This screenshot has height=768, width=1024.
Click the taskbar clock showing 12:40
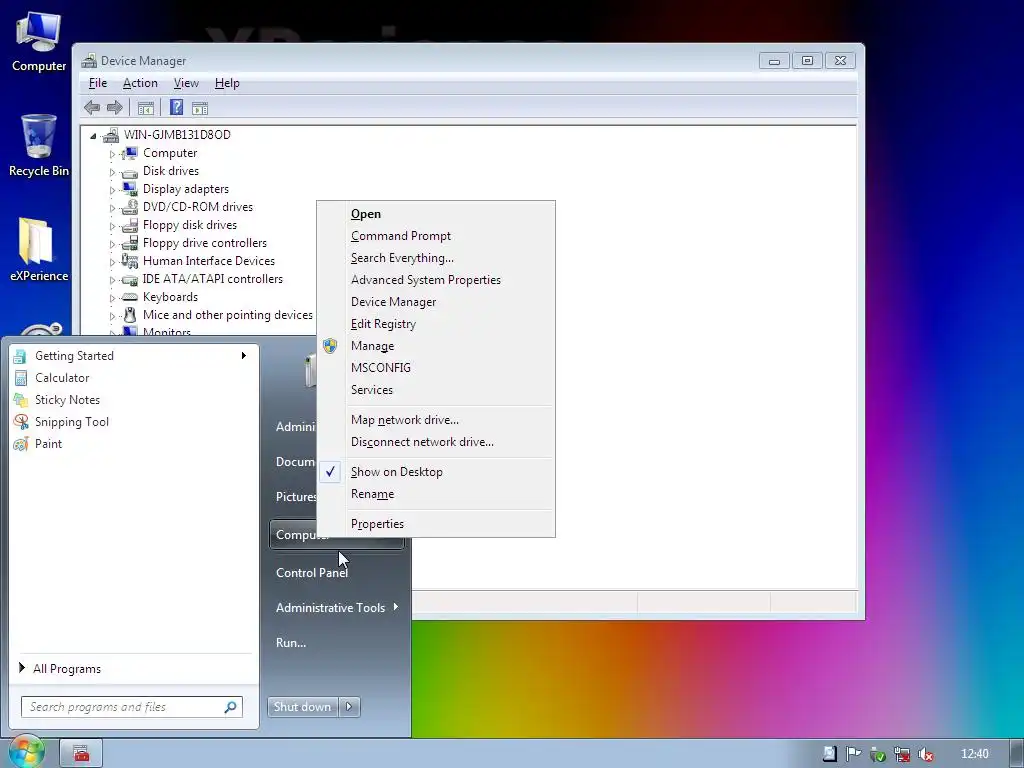coord(974,754)
